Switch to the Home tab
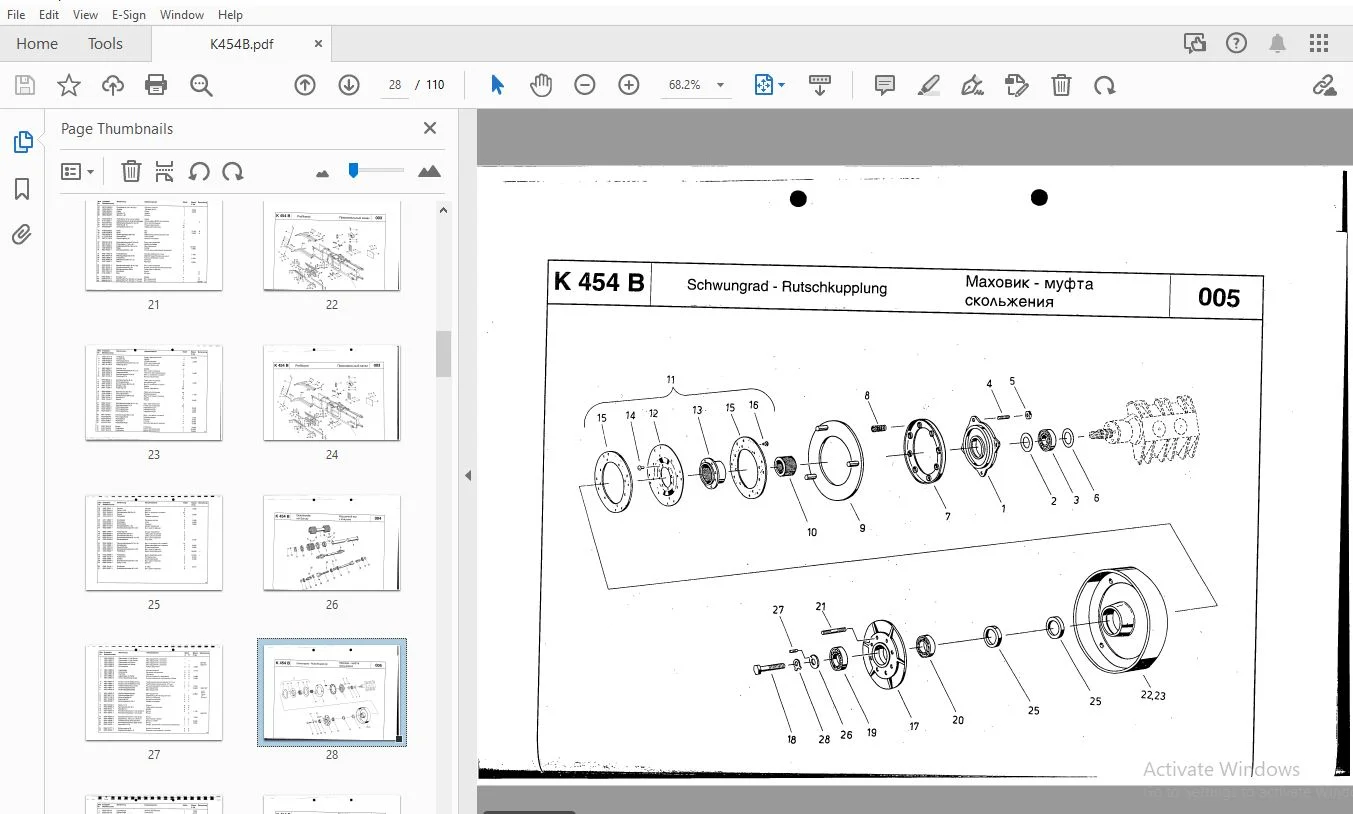This screenshot has width=1353, height=814. tap(37, 44)
